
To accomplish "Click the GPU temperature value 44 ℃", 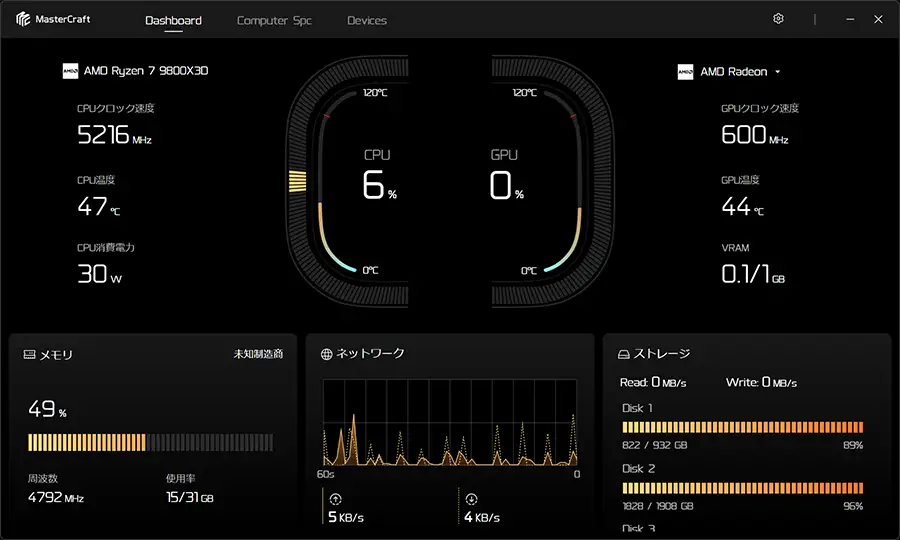I will point(743,206).
